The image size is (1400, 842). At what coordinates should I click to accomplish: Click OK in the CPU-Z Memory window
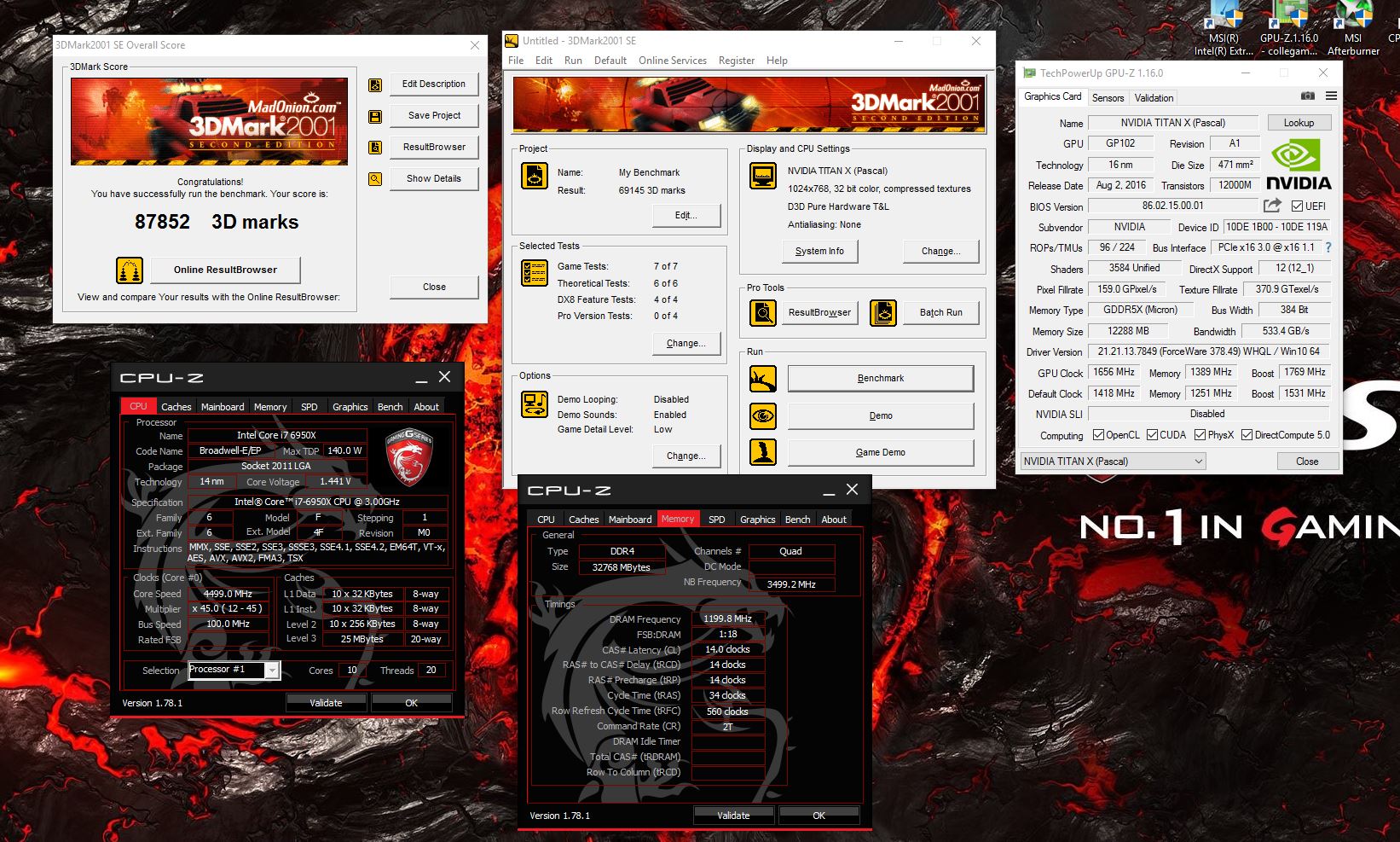pos(819,816)
